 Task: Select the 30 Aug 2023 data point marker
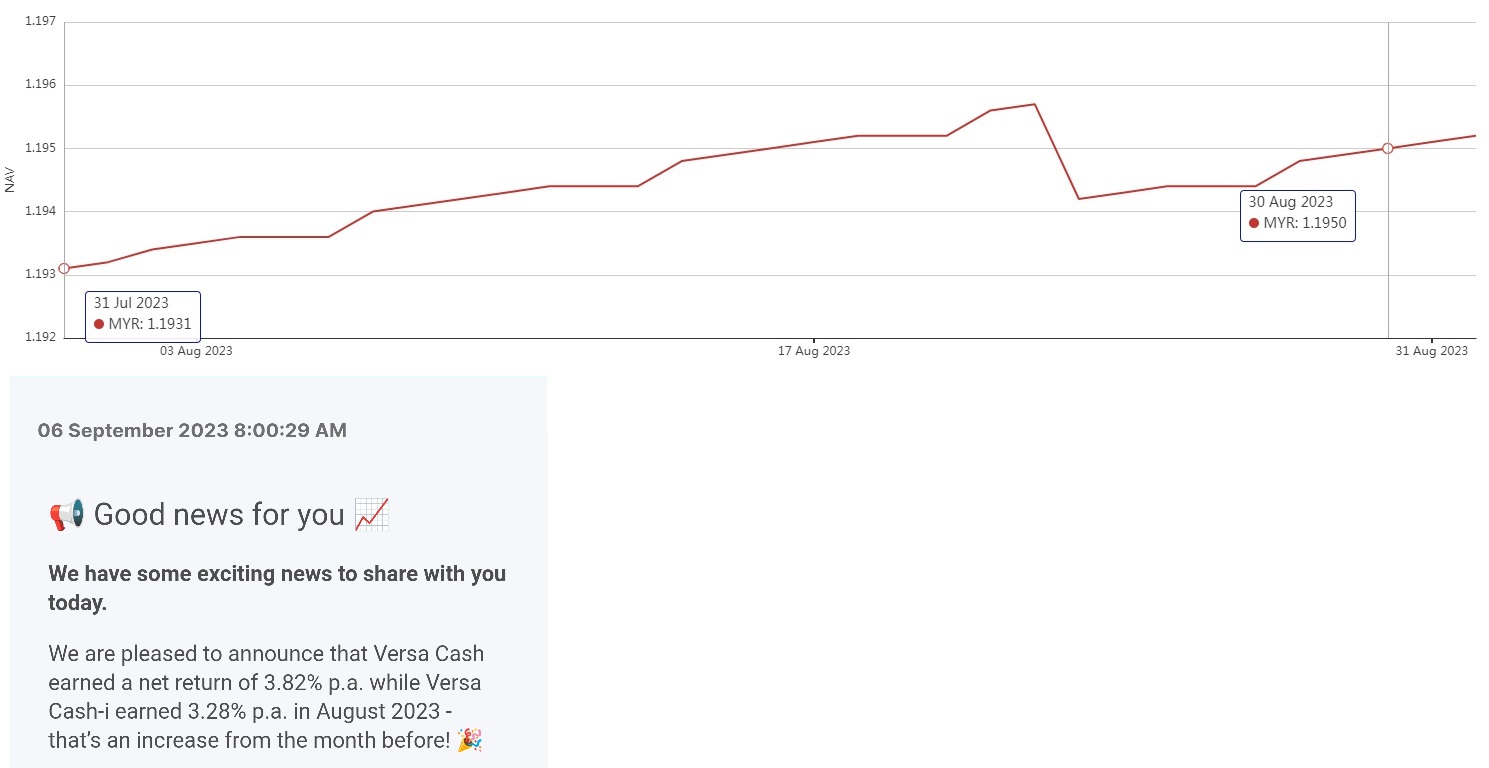[1388, 148]
